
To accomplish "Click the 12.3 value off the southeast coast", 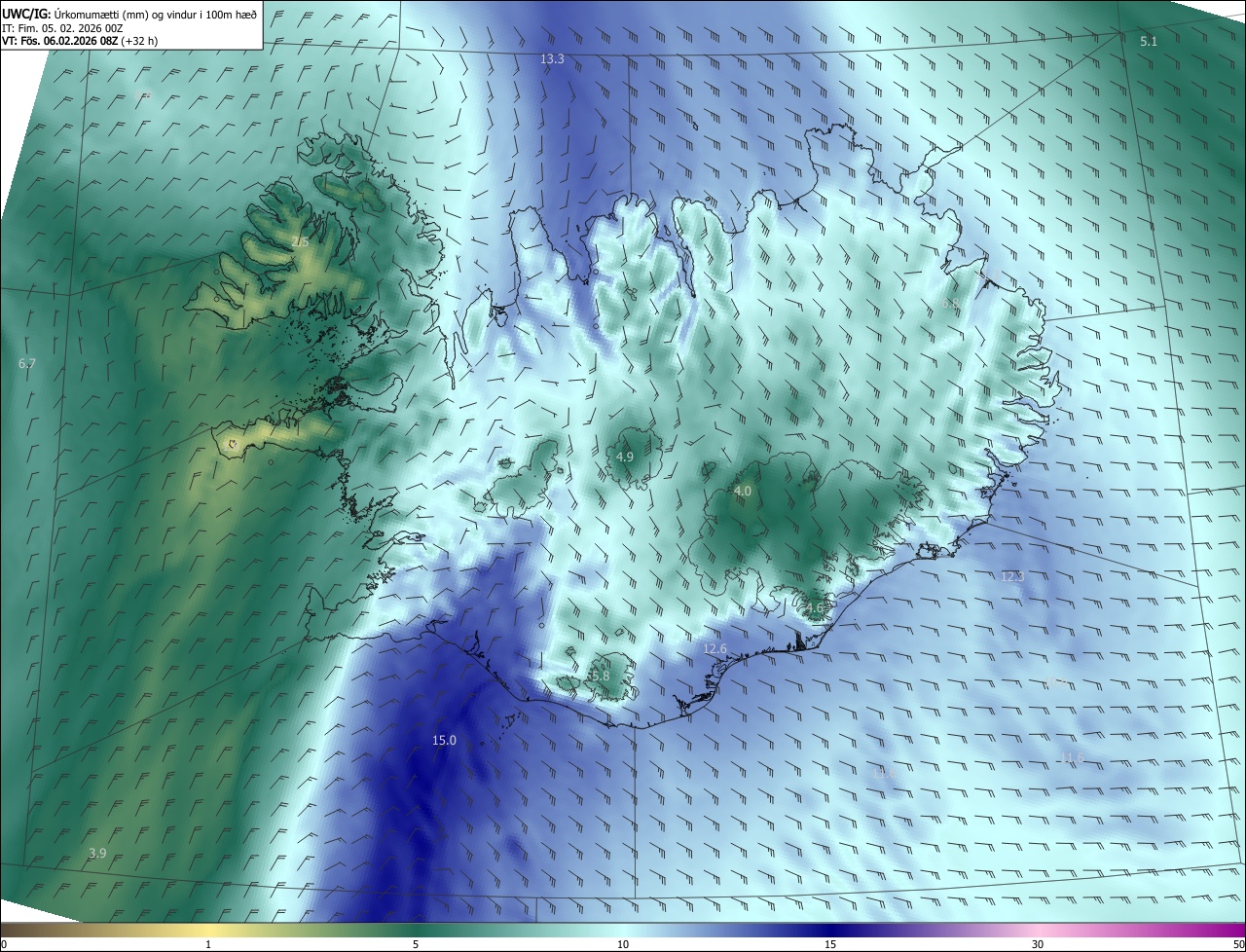I will [x=1013, y=576].
